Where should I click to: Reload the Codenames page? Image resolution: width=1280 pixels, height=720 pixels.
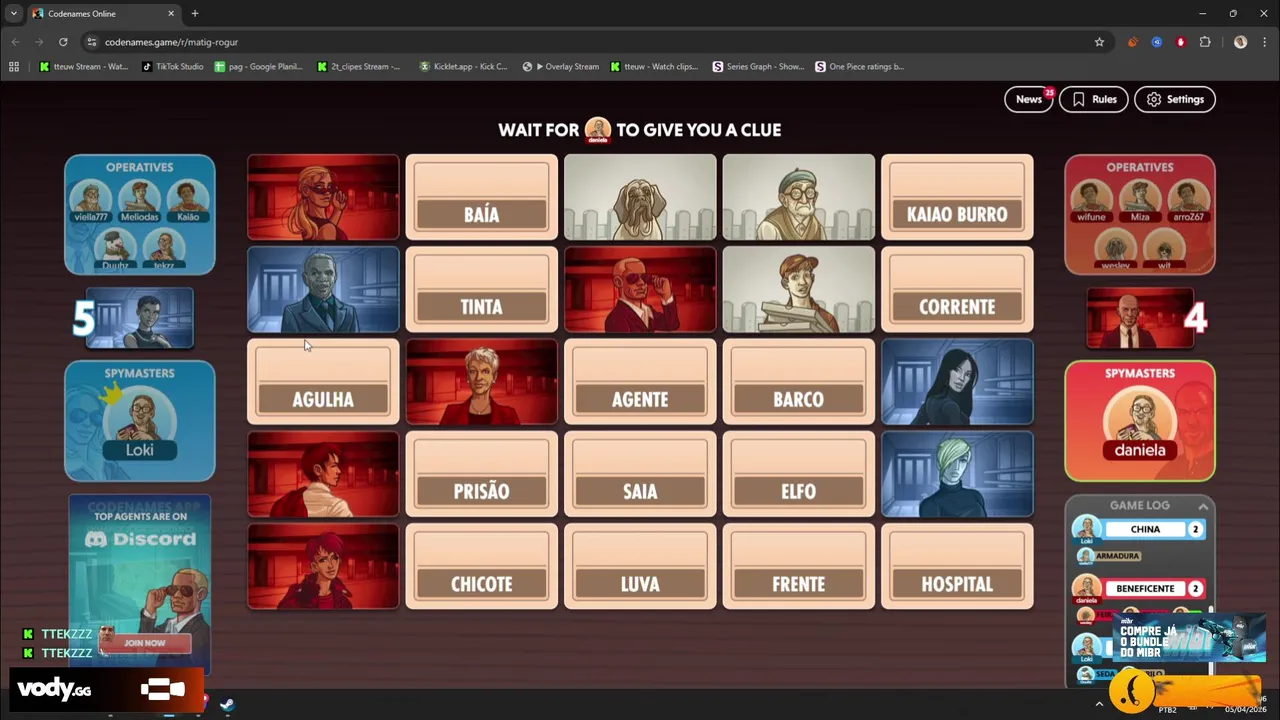[63, 42]
